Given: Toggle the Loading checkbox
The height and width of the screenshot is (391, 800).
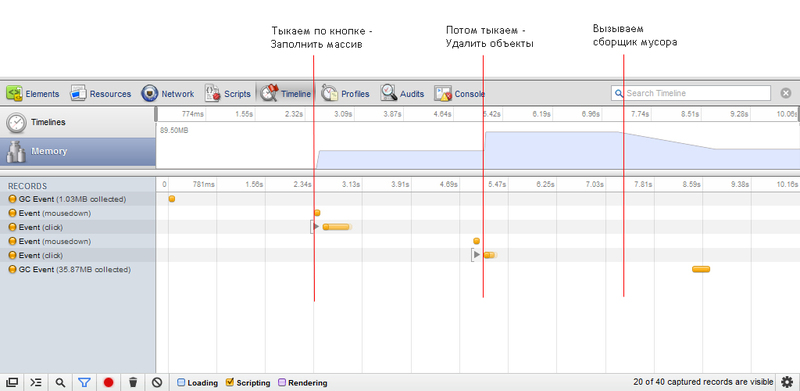Looking at the screenshot, I should [181, 382].
